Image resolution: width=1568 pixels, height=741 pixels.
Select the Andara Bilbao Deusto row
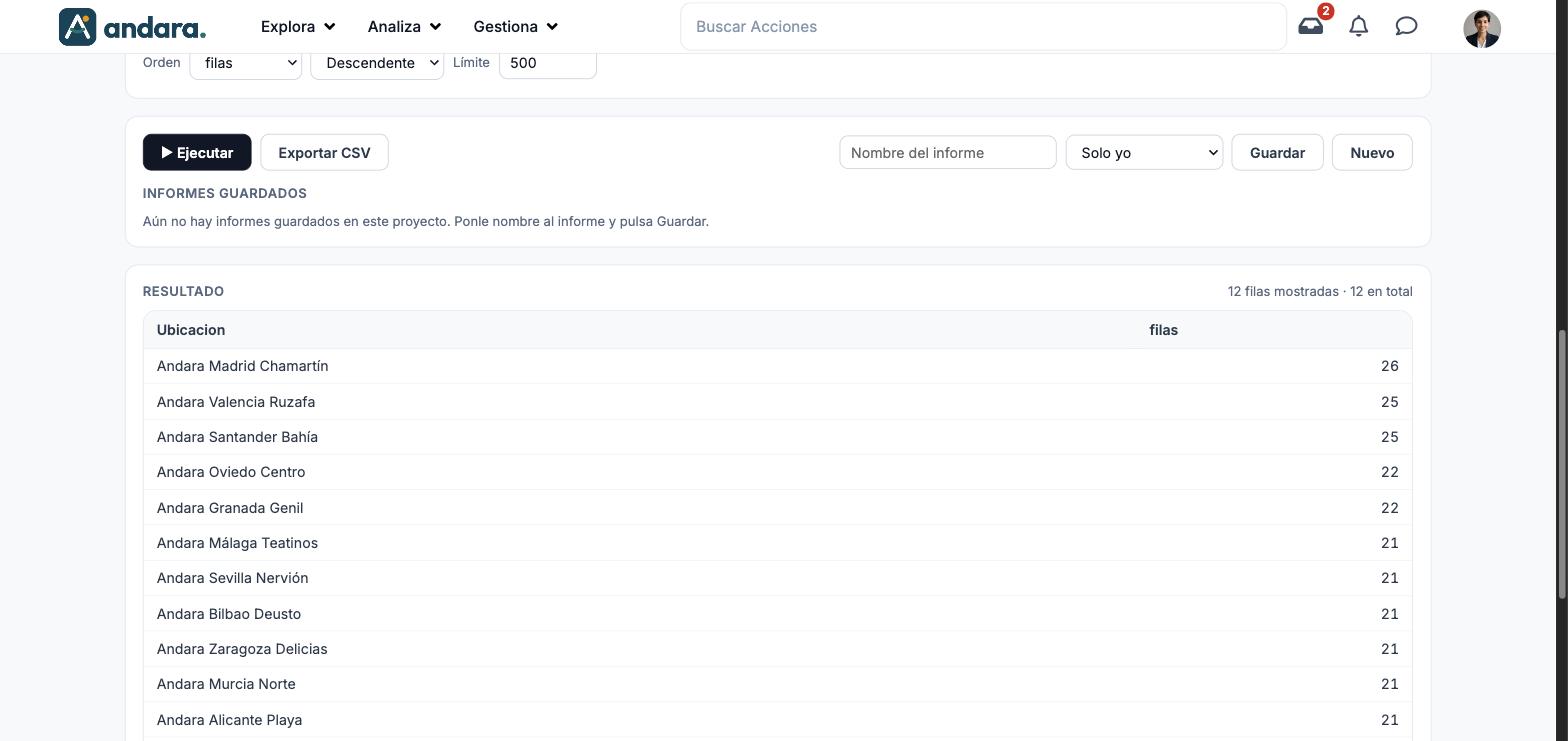coord(778,614)
